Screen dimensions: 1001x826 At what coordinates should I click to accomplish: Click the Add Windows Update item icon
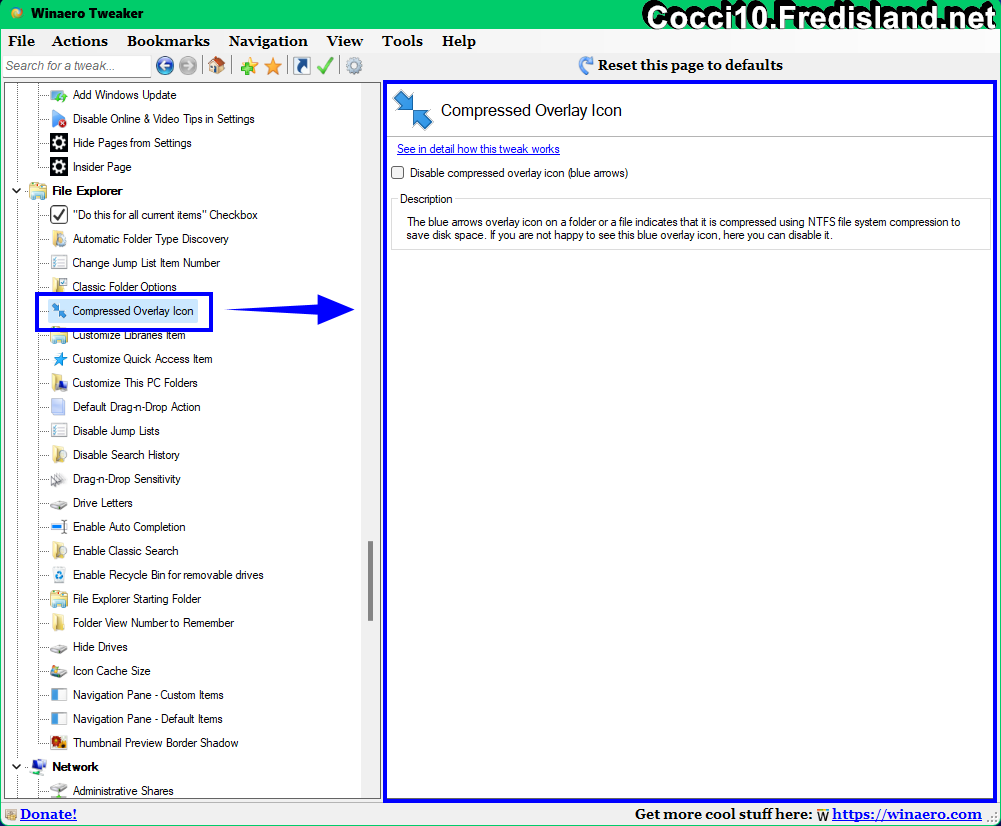(x=59, y=95)
